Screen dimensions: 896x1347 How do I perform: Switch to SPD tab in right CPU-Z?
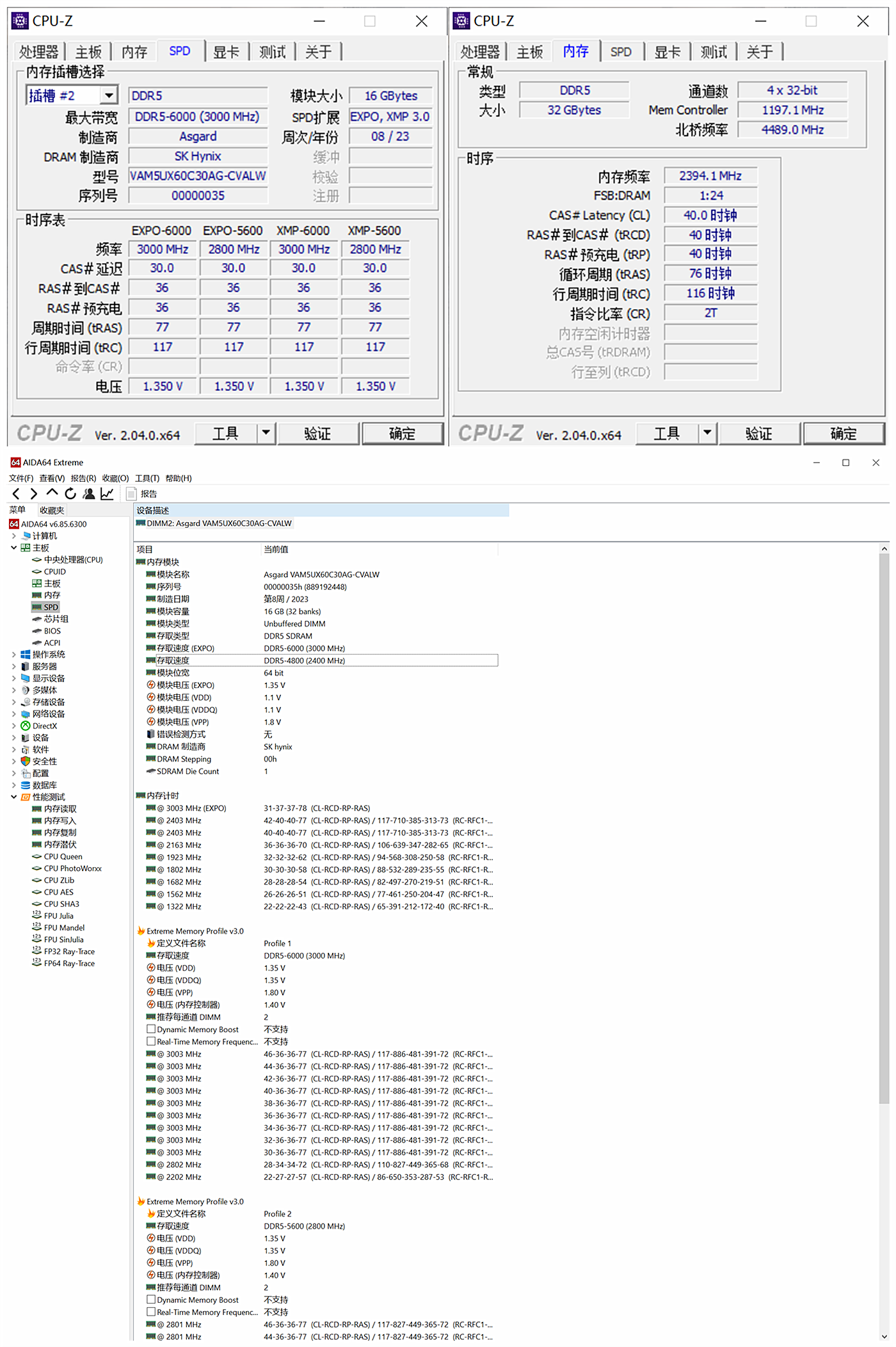pos(621,52)
